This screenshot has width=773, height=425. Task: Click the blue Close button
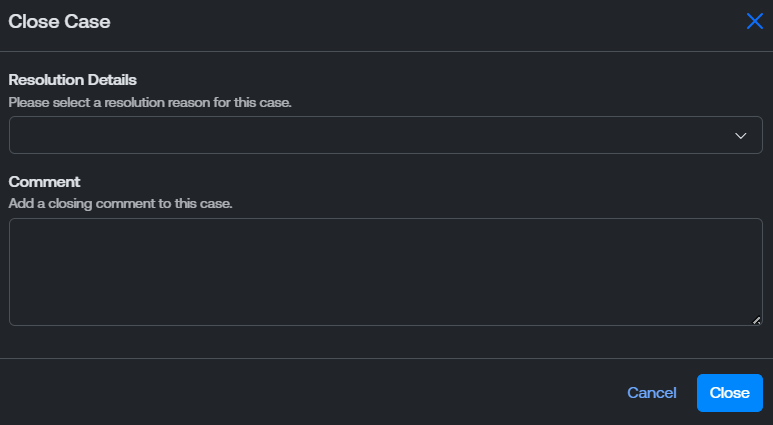(730, 393)
